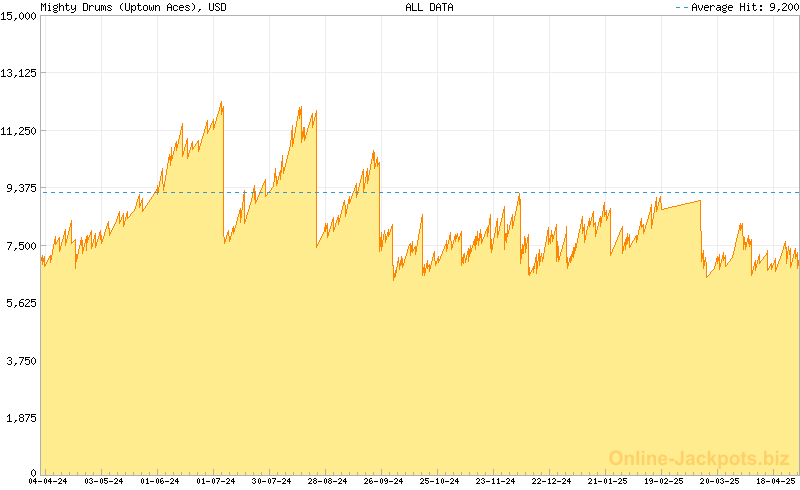This screenshot has height=490, width=800.
Task: Click the 28-08-24 date marker
Action: pos(328,482)
